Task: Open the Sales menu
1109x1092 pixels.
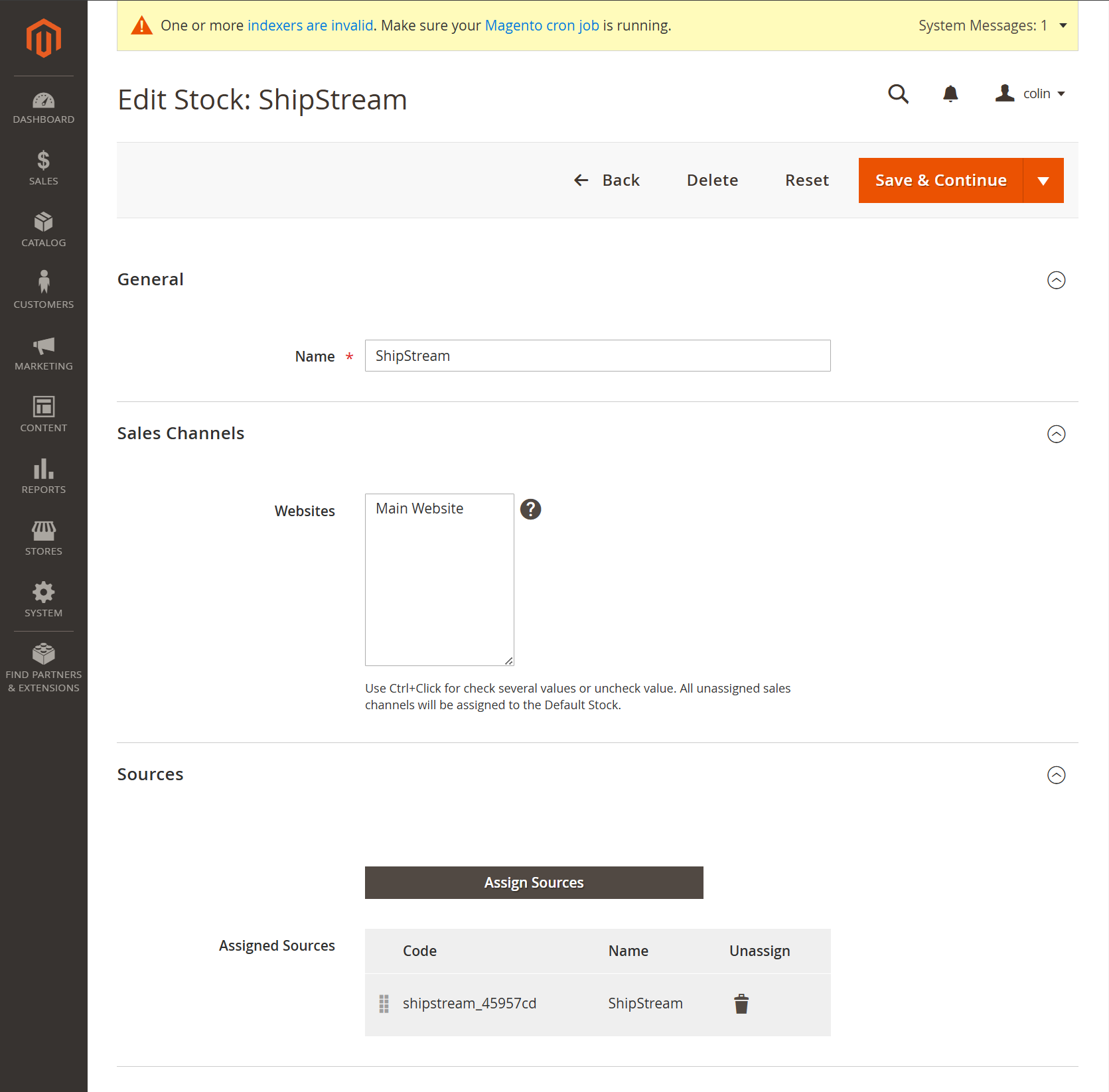Action: pyautogui.click(x=44, y=168)
